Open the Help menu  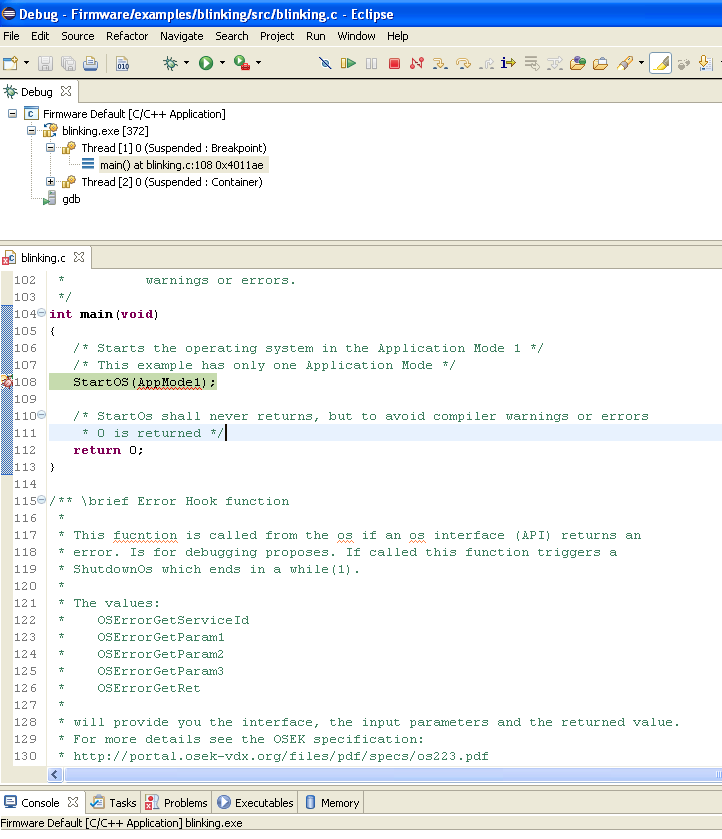[x=398, y=36]
